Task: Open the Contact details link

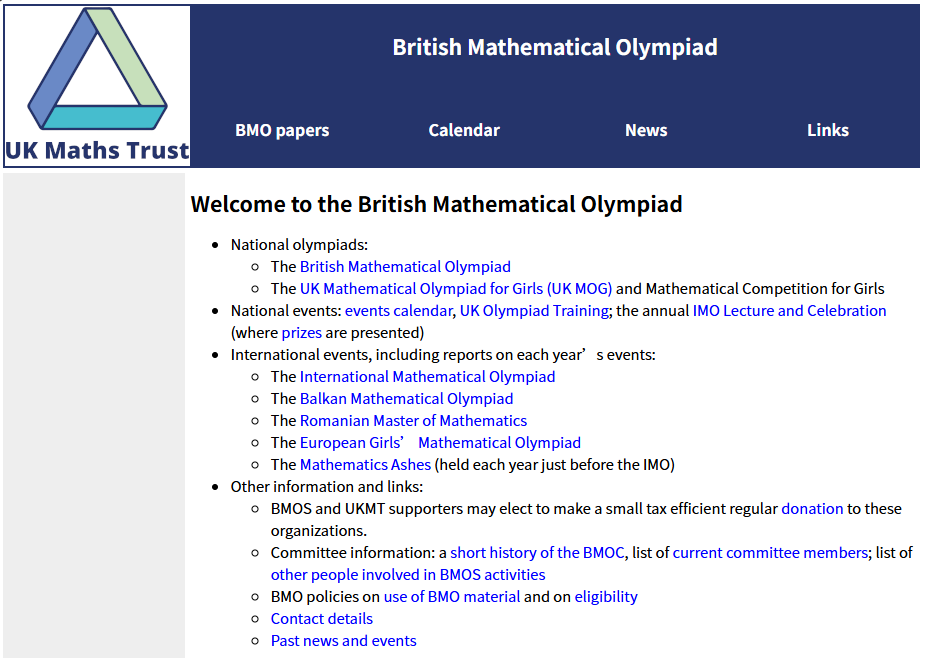Action: pyautogui.click(x=322, y=619)
